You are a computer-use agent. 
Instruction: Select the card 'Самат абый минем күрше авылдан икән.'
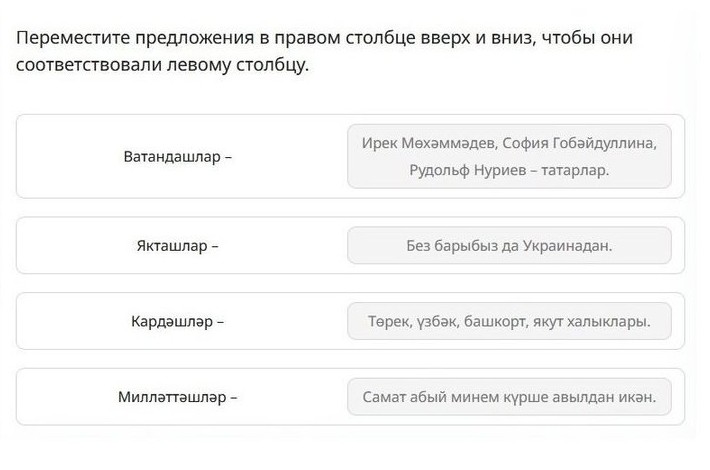coord(509,397)
